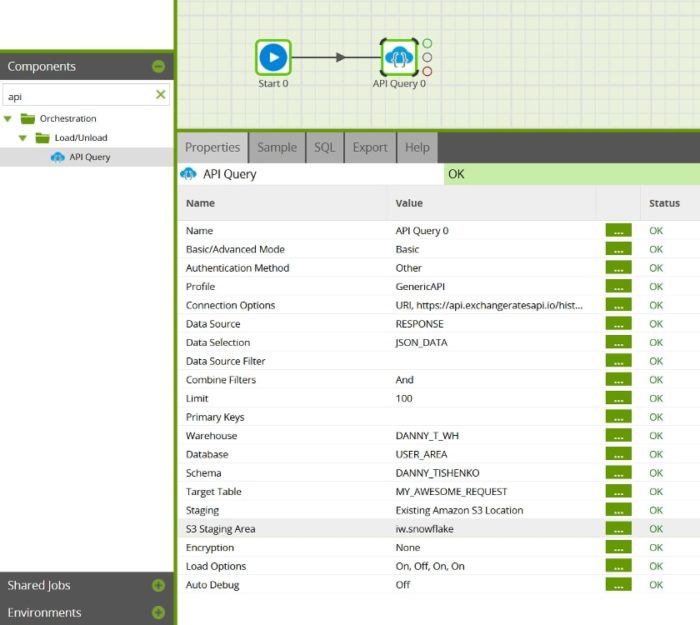The width and height of the screenshot is (700, 625).
Task: Open the Export tab
Action: tap(370, 147)
